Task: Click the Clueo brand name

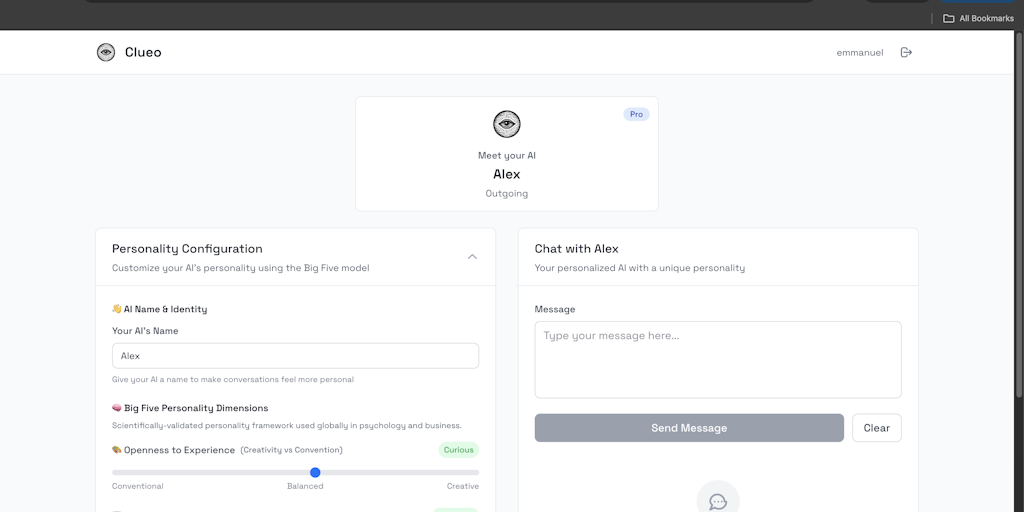Action: coord(143,52)
